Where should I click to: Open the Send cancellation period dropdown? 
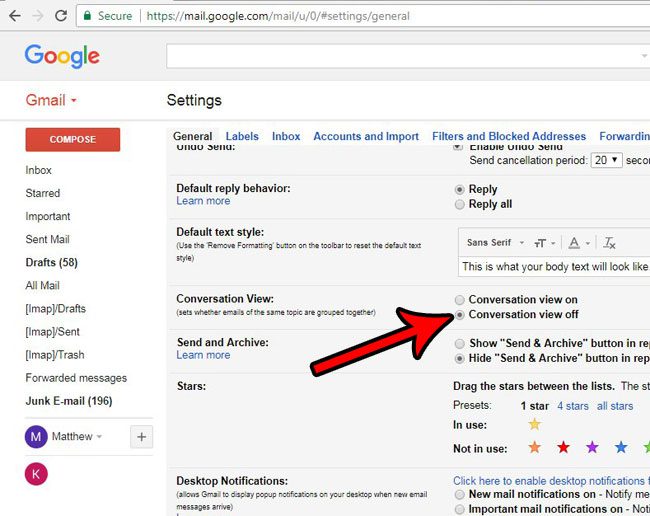pos(606,160)
